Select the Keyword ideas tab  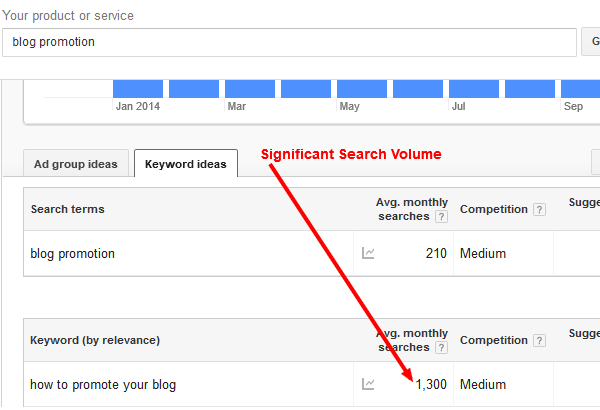coord(185,164)
